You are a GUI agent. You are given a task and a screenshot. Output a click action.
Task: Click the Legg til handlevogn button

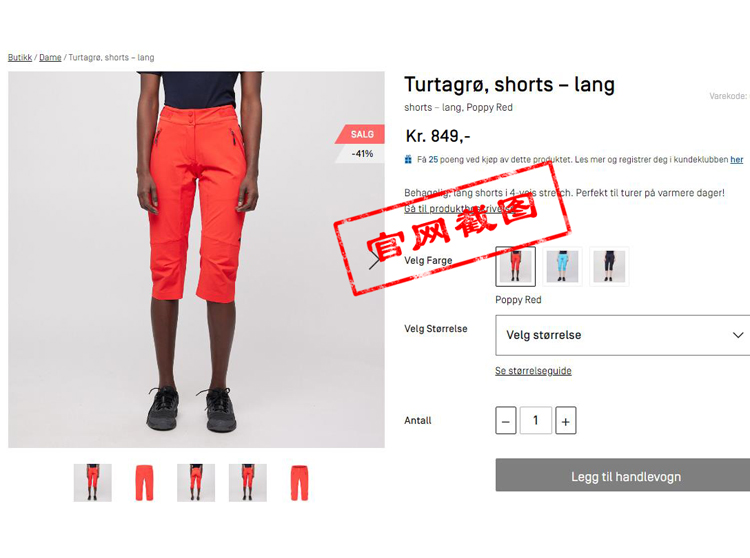(623, 475)
